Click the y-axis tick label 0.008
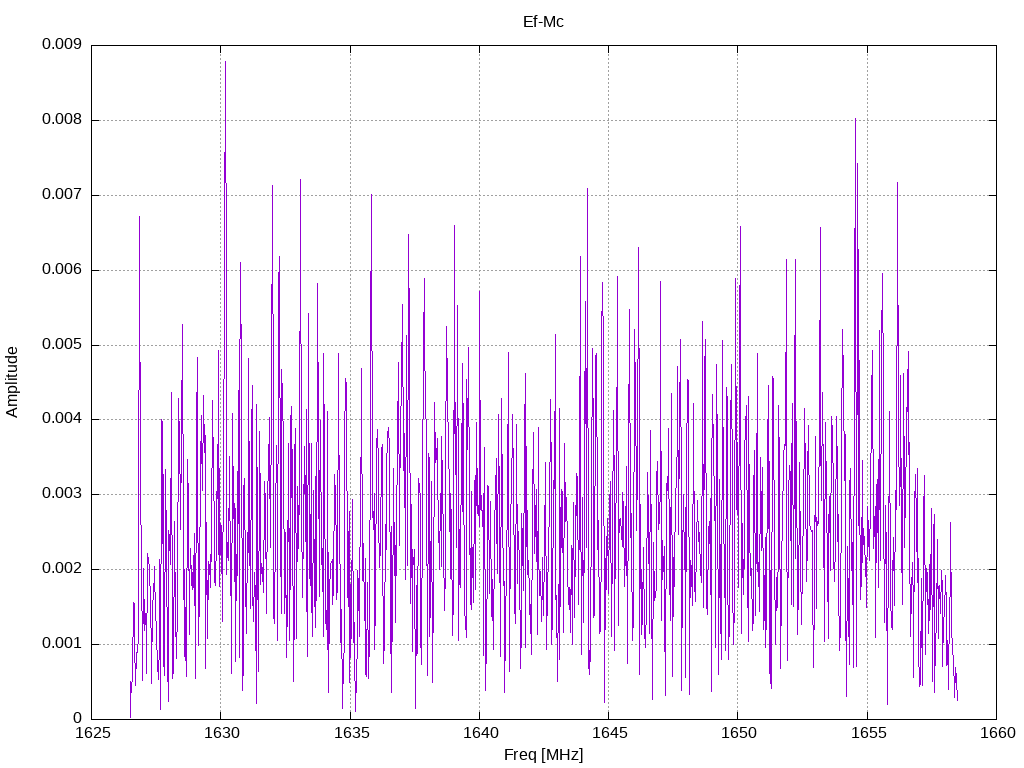The image size is (1024, 768). 62,120
